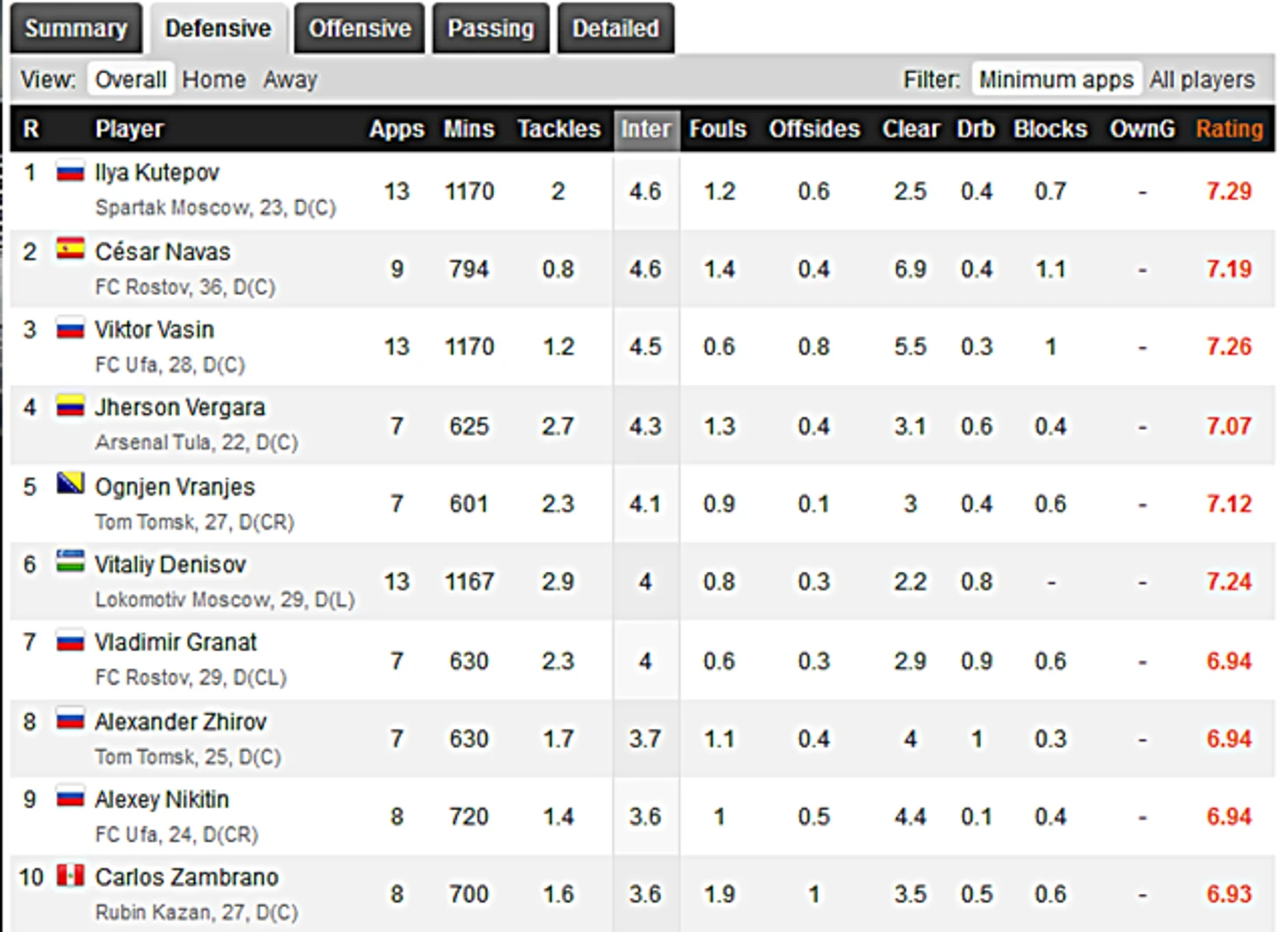The height and width of the screenshot is (932, 1288).
Task: Sort by Offsides column header
Action: pos(813,129)
